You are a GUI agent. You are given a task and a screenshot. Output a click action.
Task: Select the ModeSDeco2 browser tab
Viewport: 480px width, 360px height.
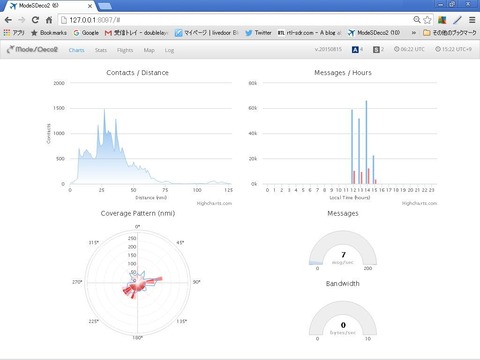click(50, 6)
